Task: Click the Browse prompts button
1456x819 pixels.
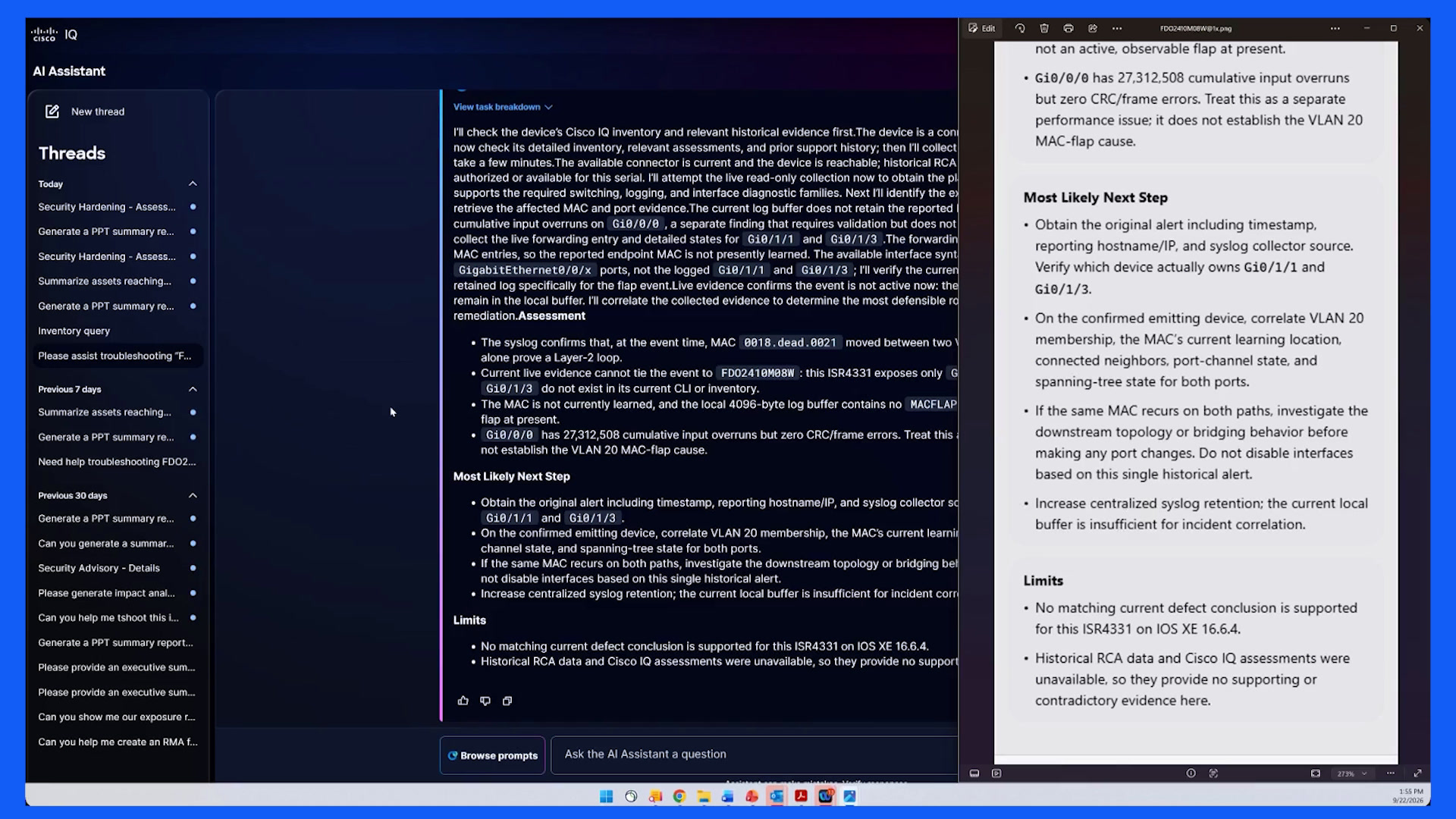Action: pos(493,755)
